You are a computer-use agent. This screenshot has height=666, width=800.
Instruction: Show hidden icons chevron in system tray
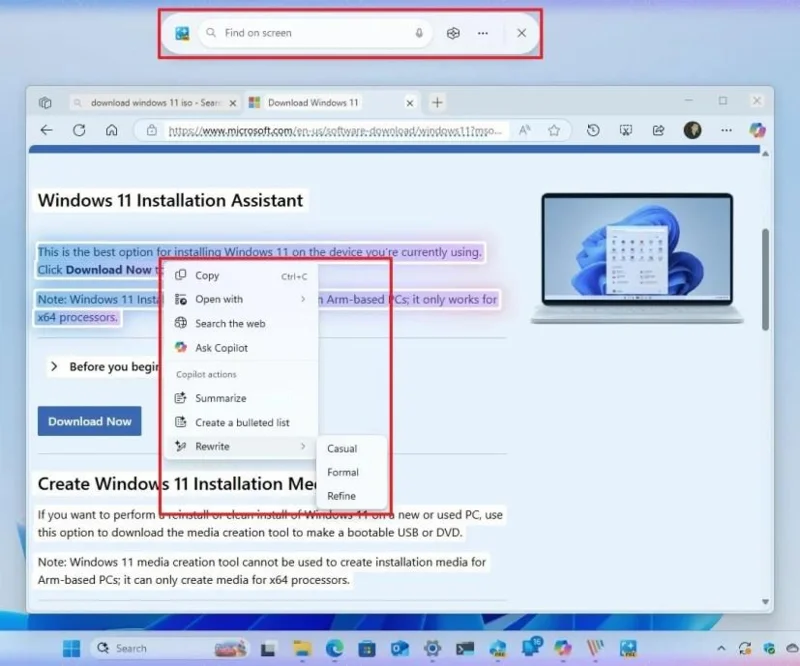click(721, 649)
